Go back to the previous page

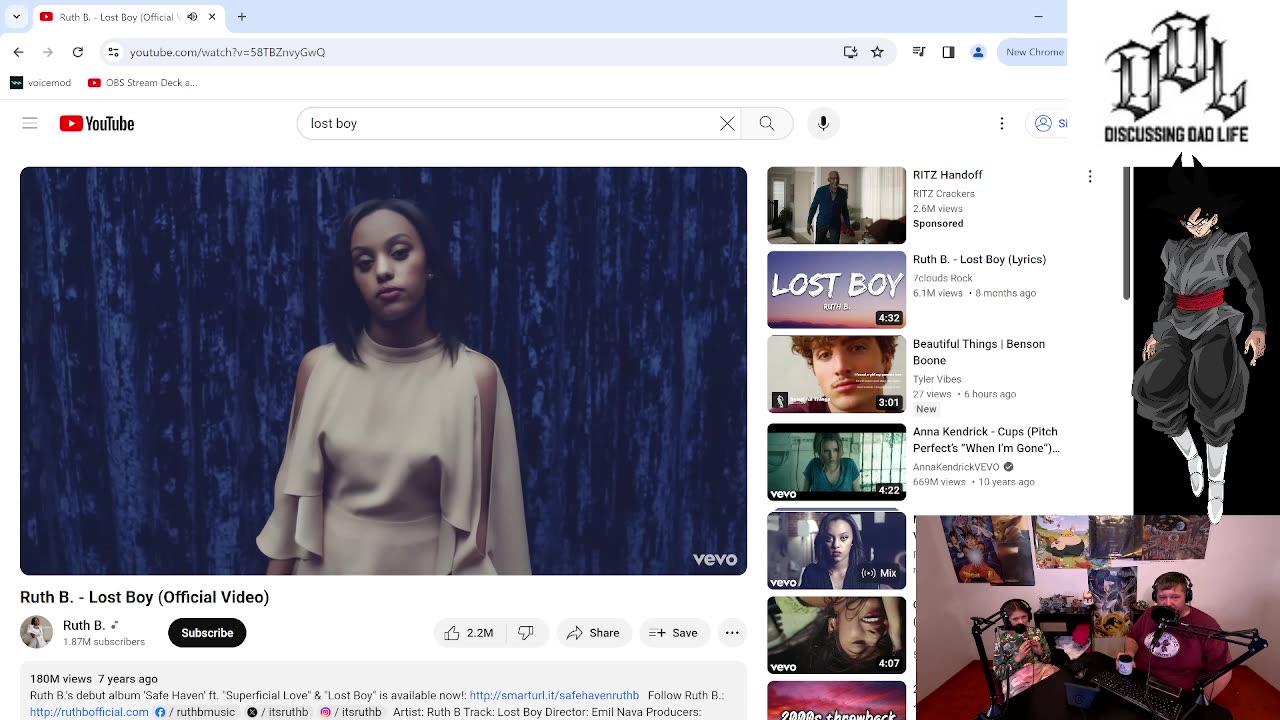(x=18, y=52)
